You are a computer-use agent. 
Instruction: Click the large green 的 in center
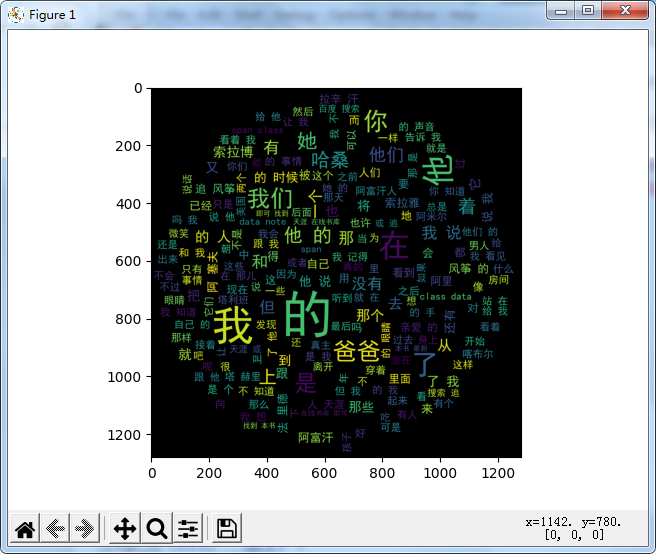pyautogui.click(x=308, y=314)
